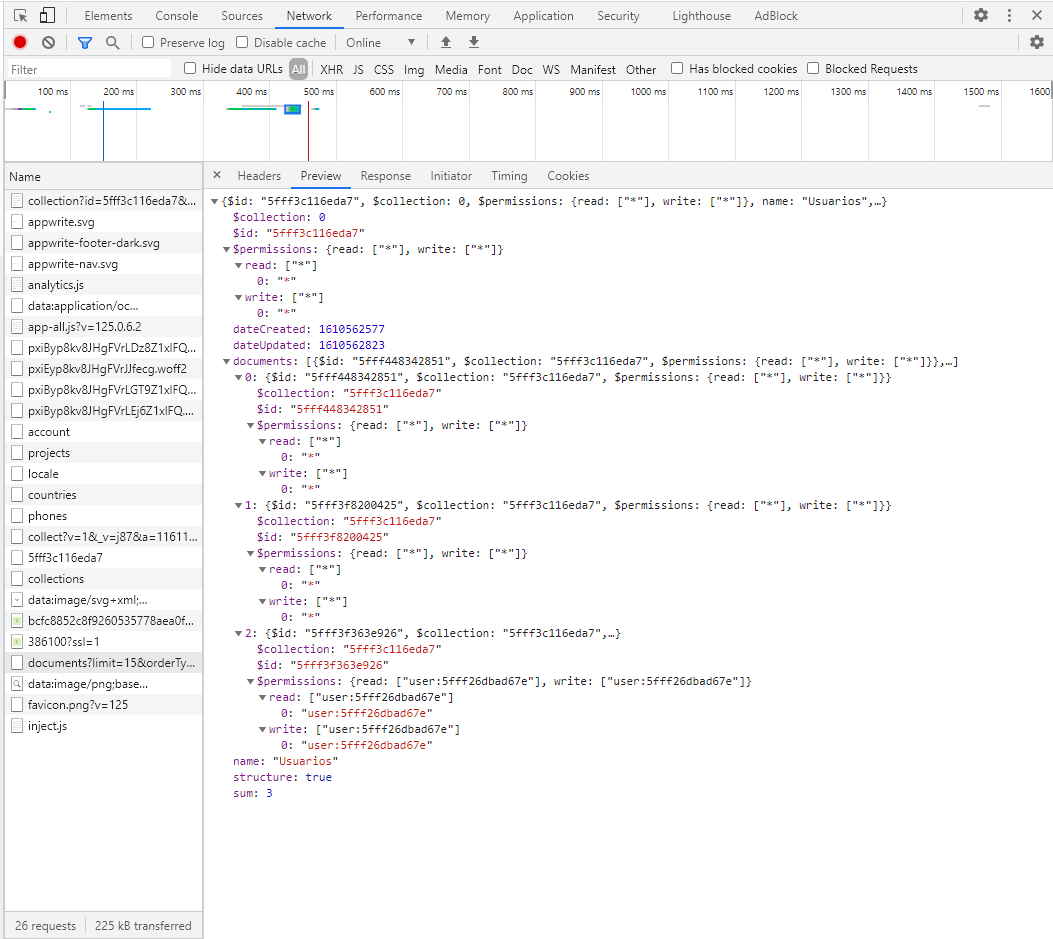Open the Lighthouse panel

coord(701,15)
